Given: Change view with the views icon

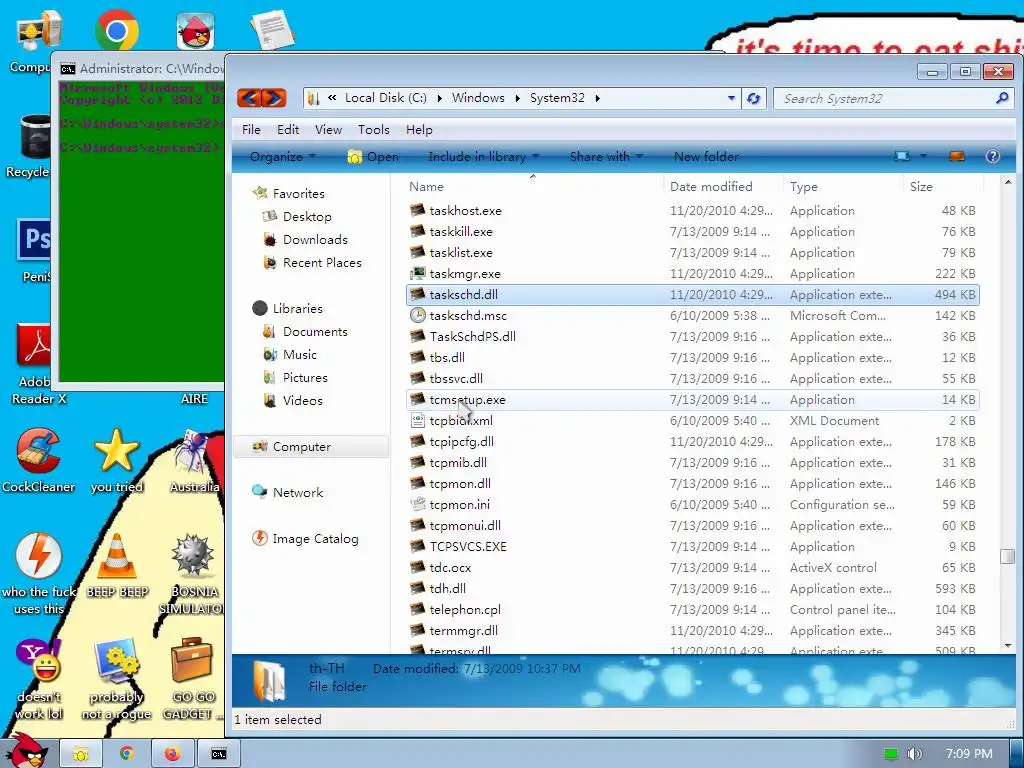Looking at the screenshot, I should 902,157.
